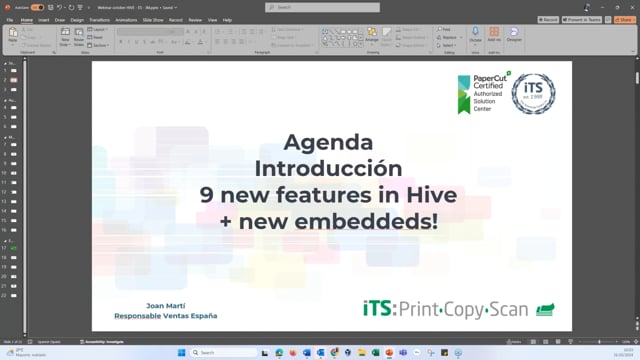
Task: Open Microsoft Teams from taskbar
Action: (x=403, y=353)
